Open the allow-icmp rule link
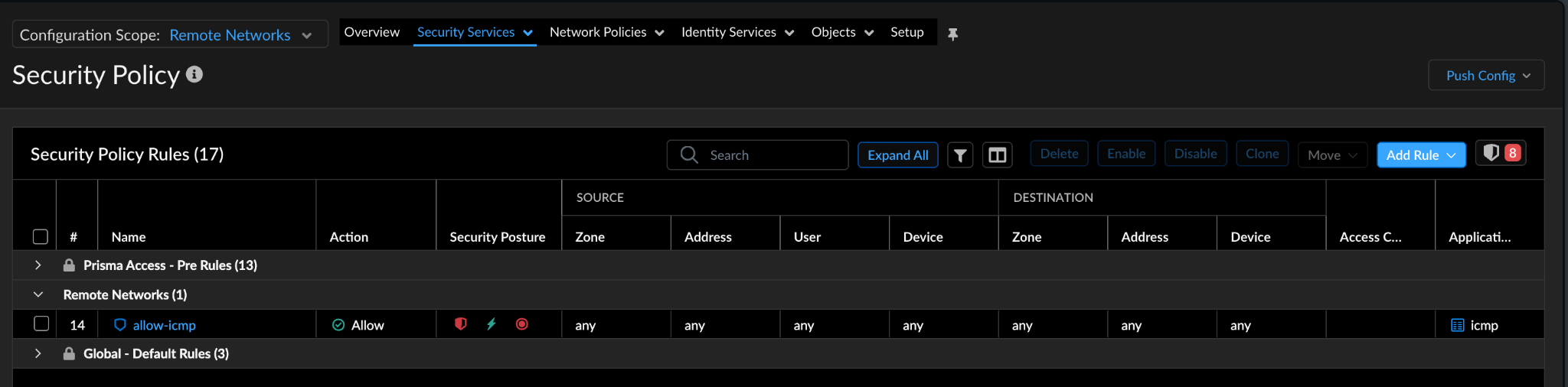 [x=164, y=325]
